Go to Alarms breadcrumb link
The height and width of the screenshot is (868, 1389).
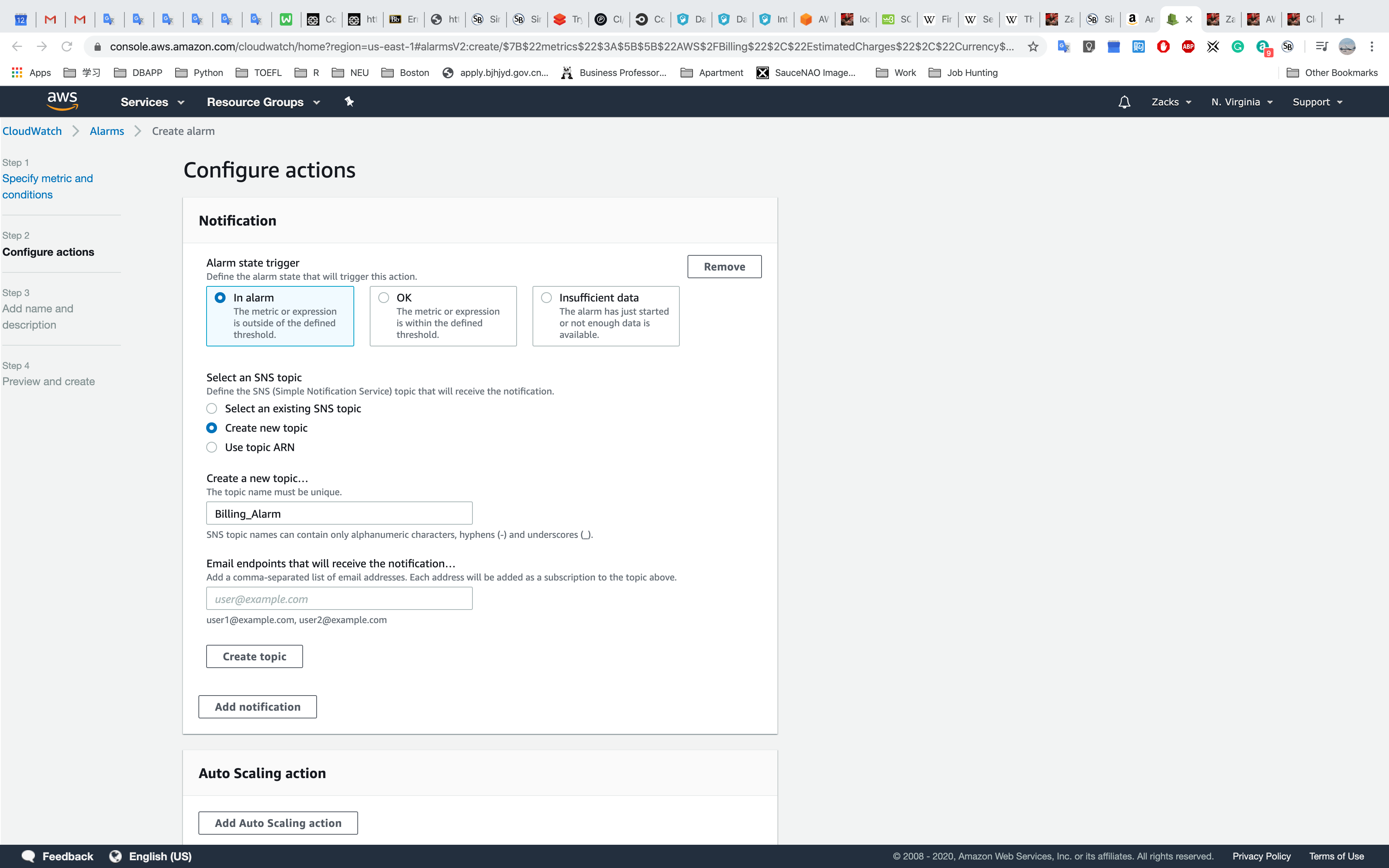[x=107, y=131]
